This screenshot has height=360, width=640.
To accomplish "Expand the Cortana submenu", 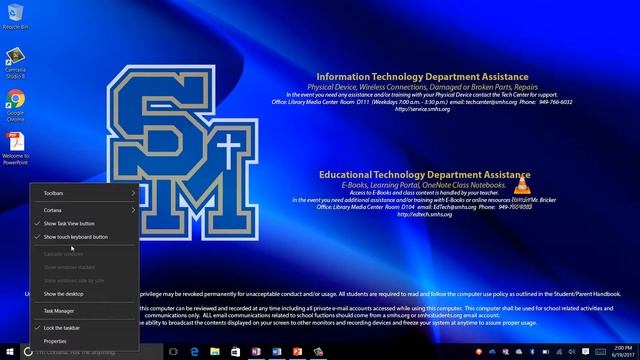I will pos(84,210).
